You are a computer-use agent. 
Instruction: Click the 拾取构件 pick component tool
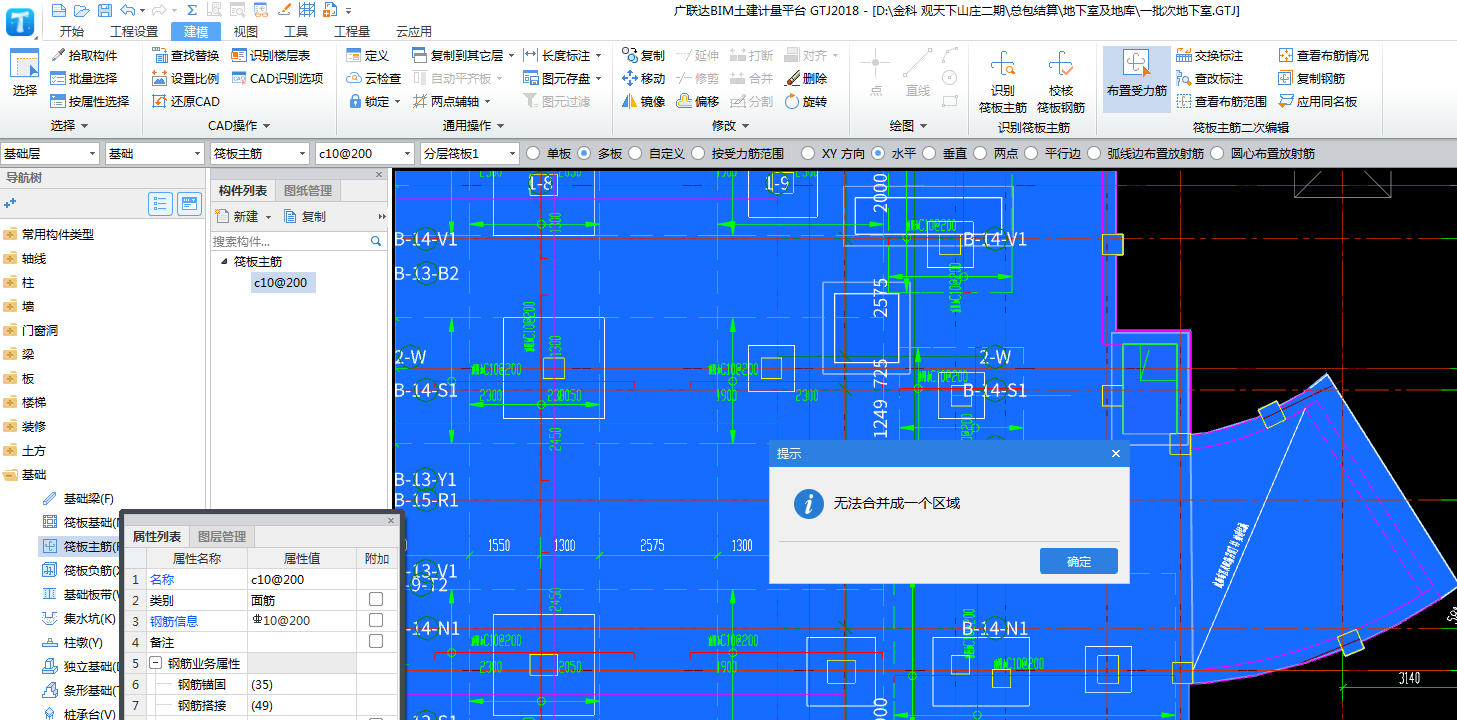coord(84,55)
